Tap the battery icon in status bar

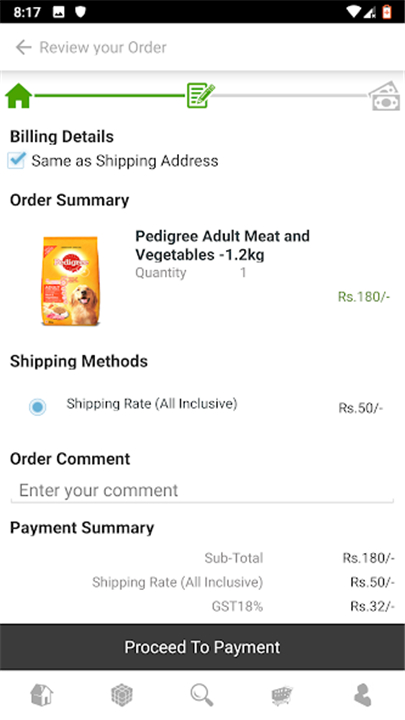click(387, 11)
